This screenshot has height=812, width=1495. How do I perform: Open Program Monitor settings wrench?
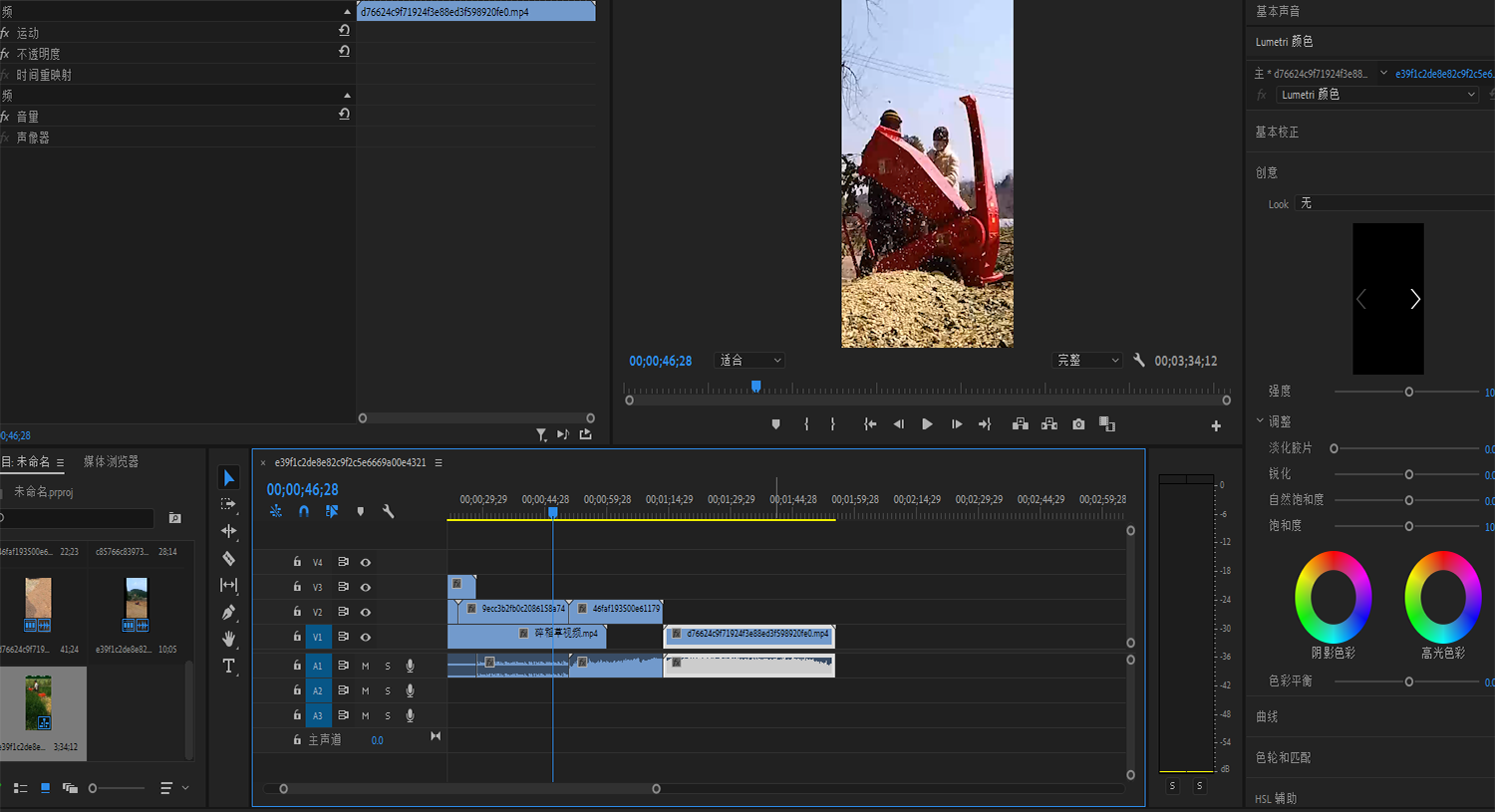pyautogui.click(x=1139, y=361)
